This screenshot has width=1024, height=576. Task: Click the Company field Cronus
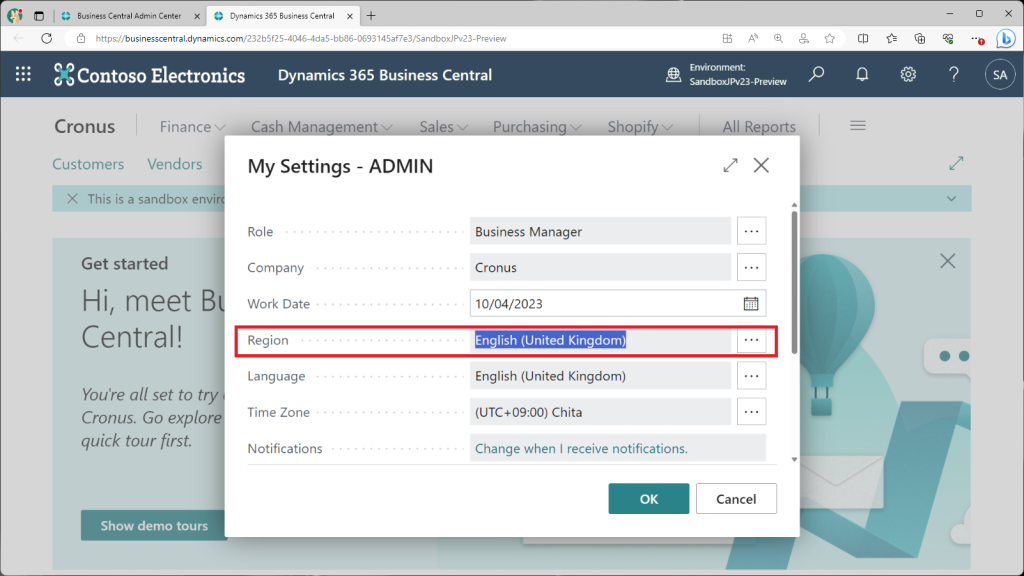[x=600, y=267]
